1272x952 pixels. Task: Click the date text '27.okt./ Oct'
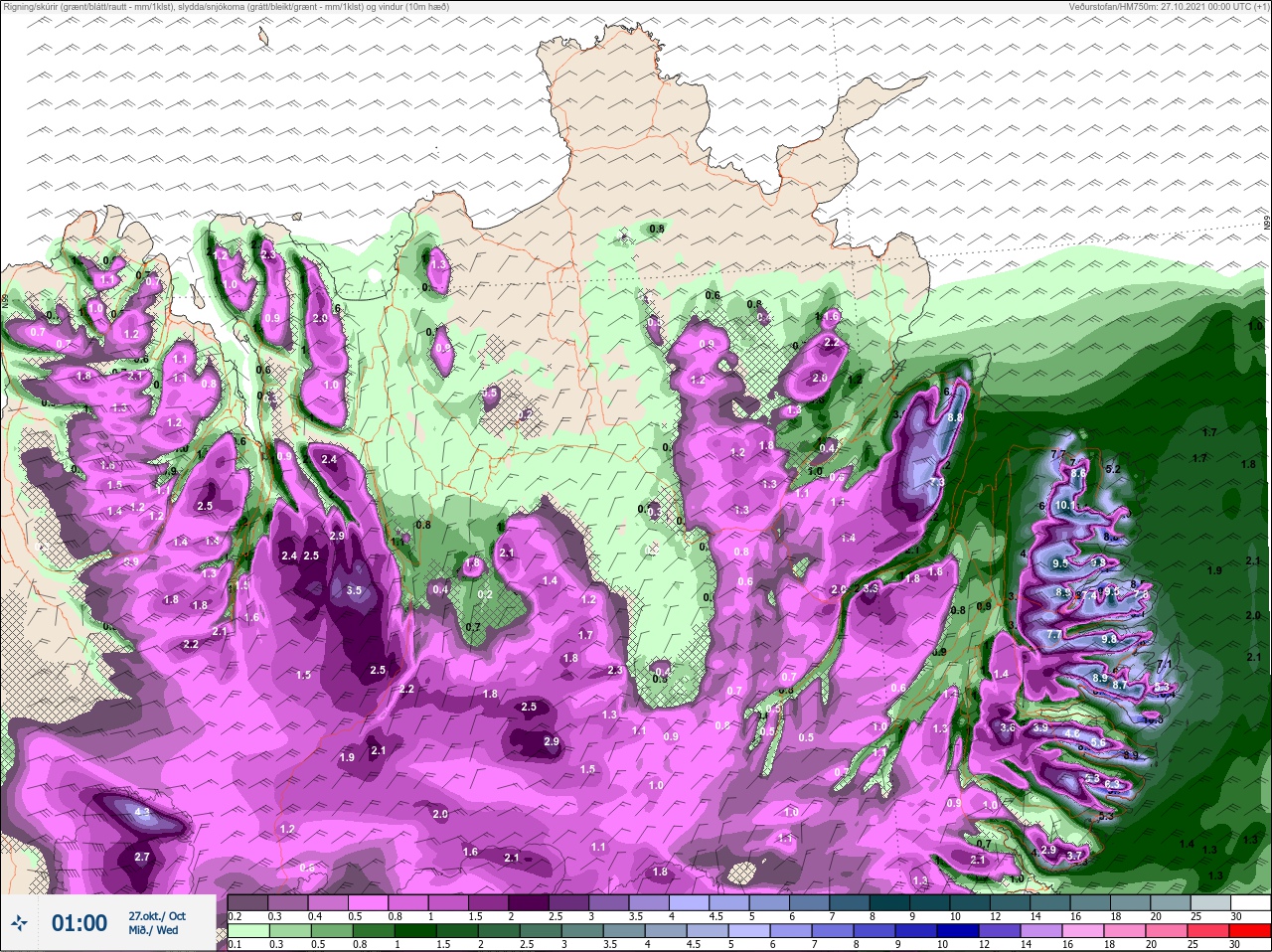157,915
